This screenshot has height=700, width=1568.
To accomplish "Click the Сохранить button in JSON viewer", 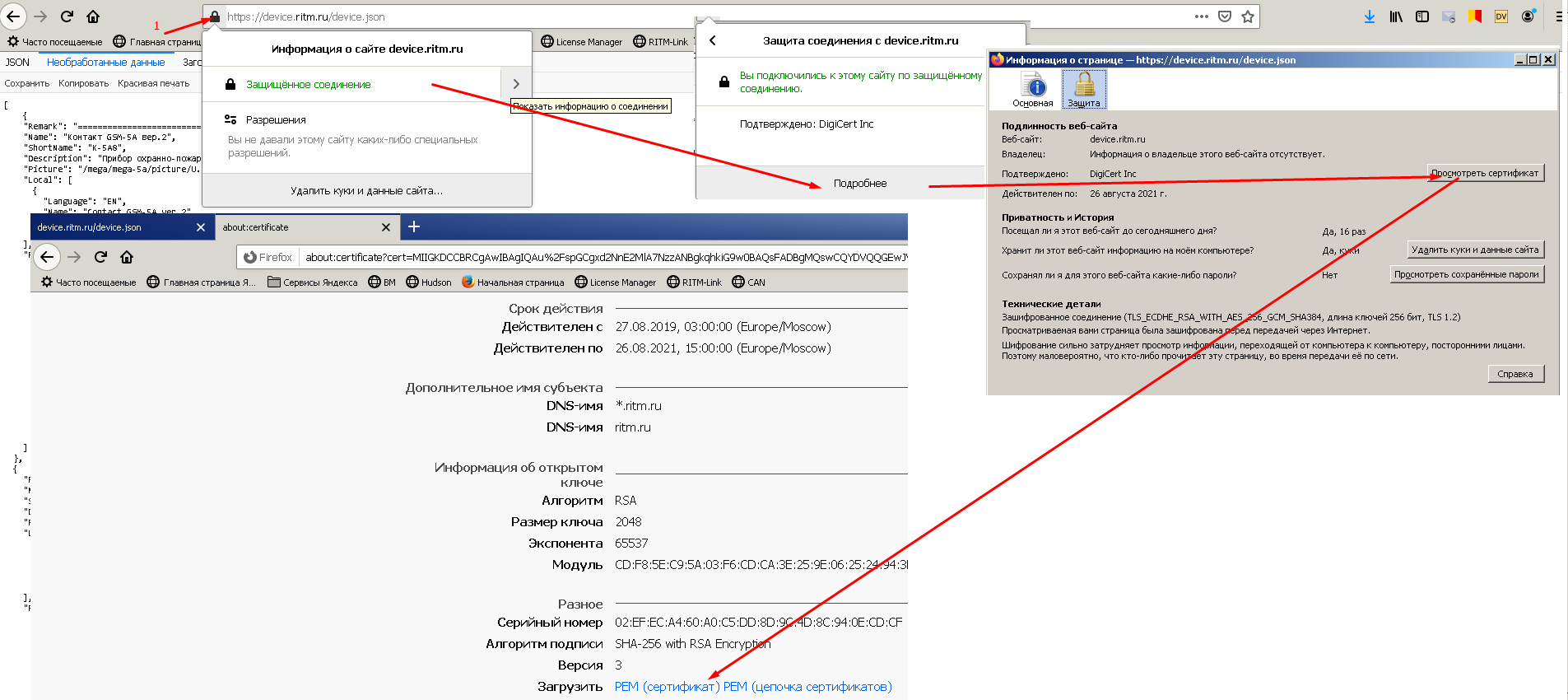I will coord(27,83).
